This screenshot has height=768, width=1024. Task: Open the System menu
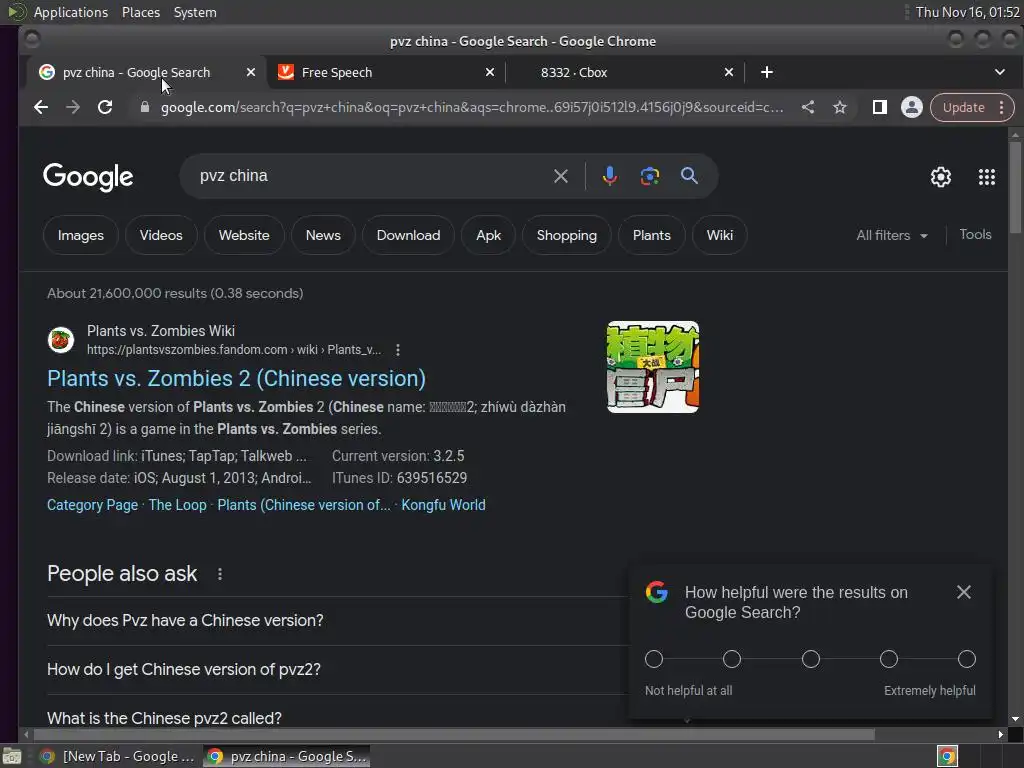pyautogui.click(x=195, y=12)
